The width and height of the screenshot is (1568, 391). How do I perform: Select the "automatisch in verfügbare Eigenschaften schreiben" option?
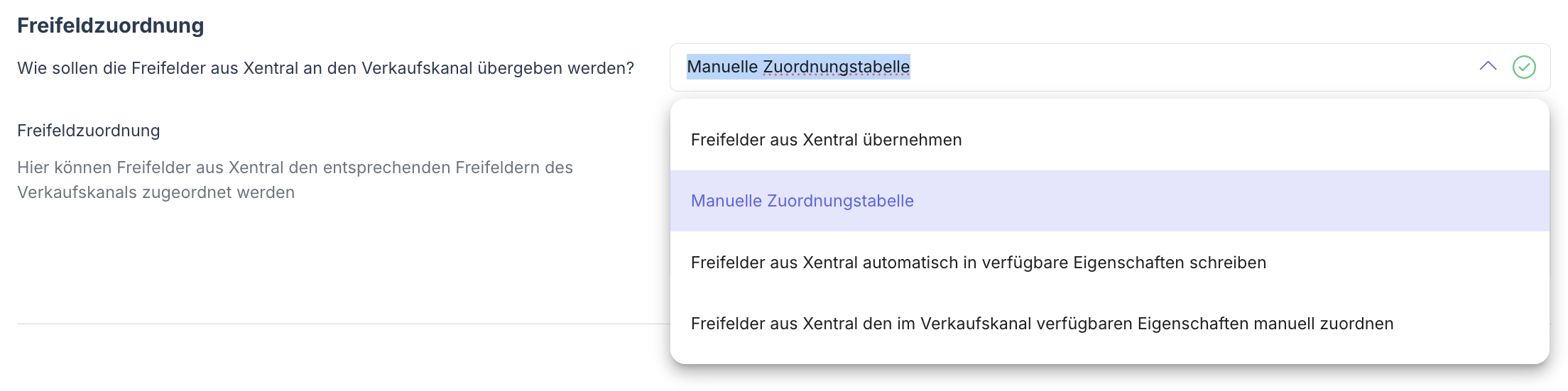(x=978, y=263)
